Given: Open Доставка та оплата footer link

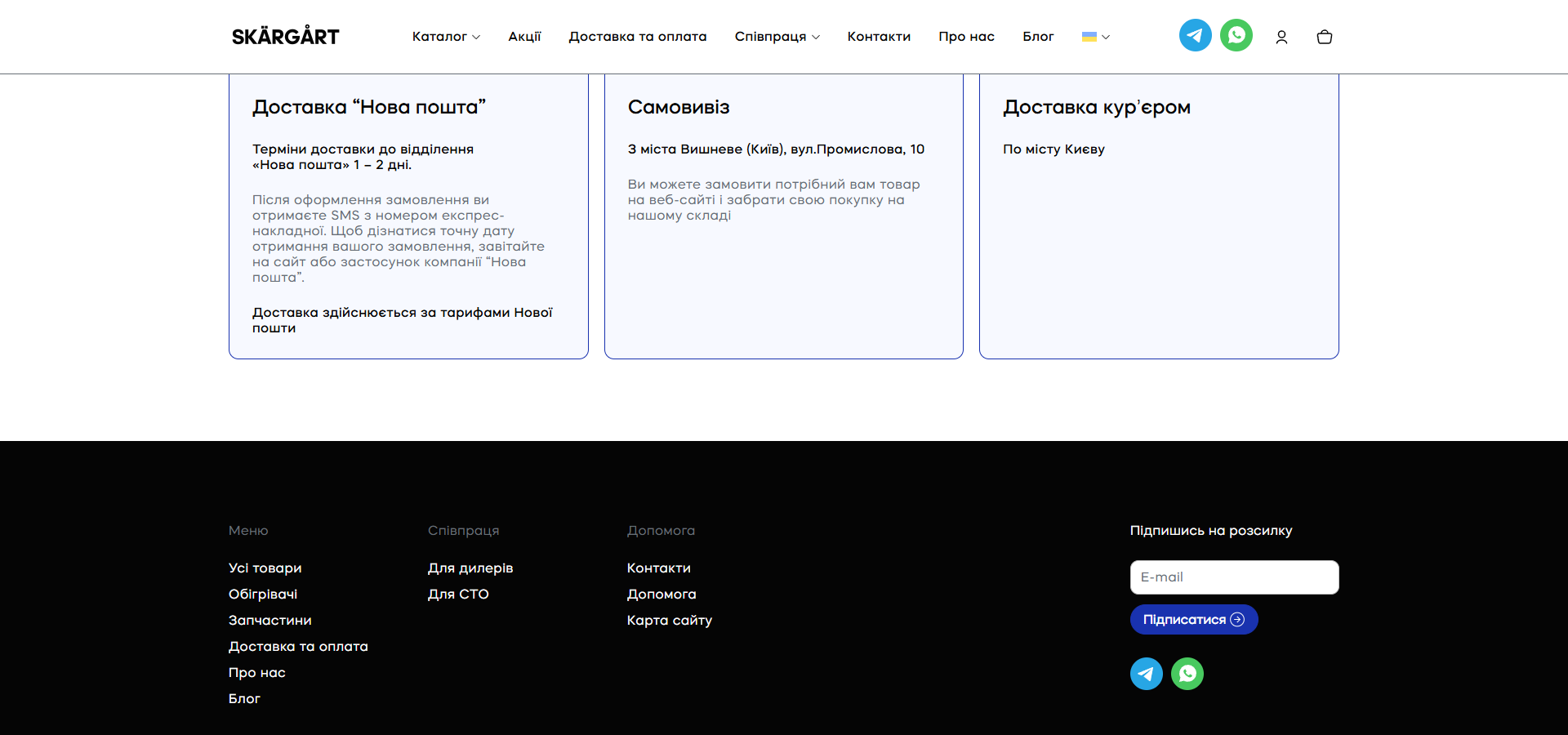Looking at the screenshot, I should coord(298,647).
